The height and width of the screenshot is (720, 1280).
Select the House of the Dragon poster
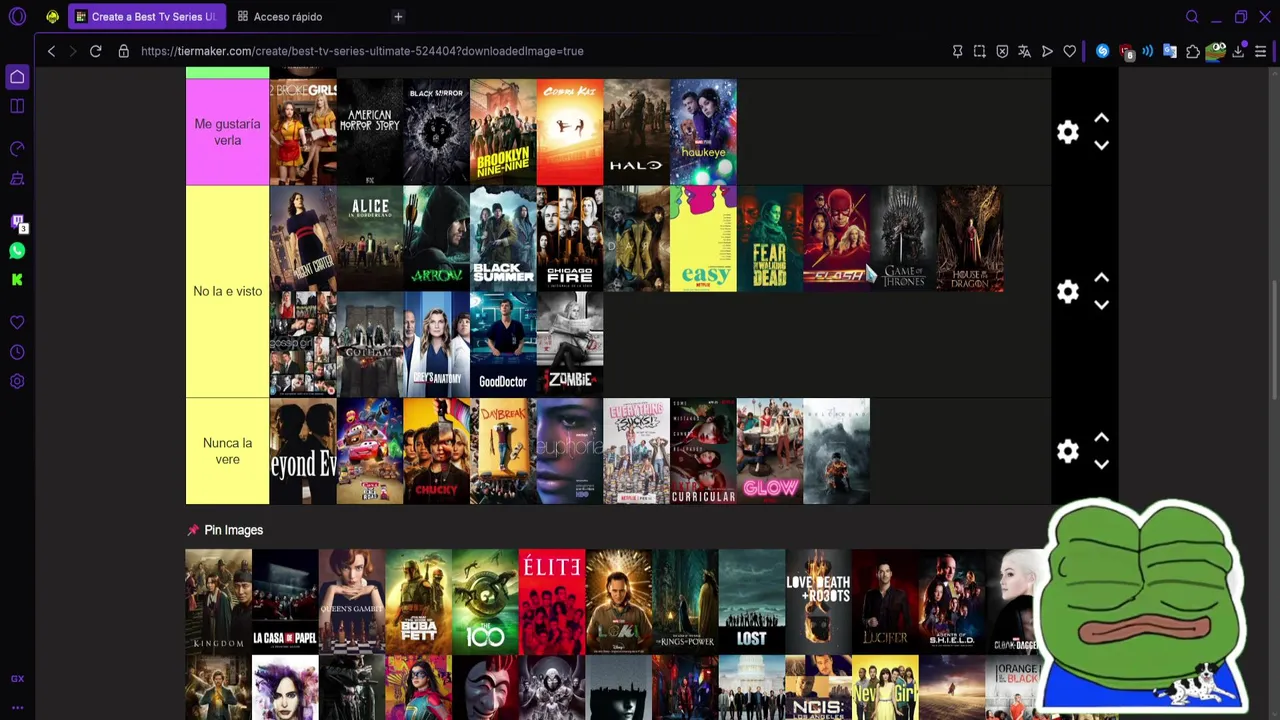970,238
